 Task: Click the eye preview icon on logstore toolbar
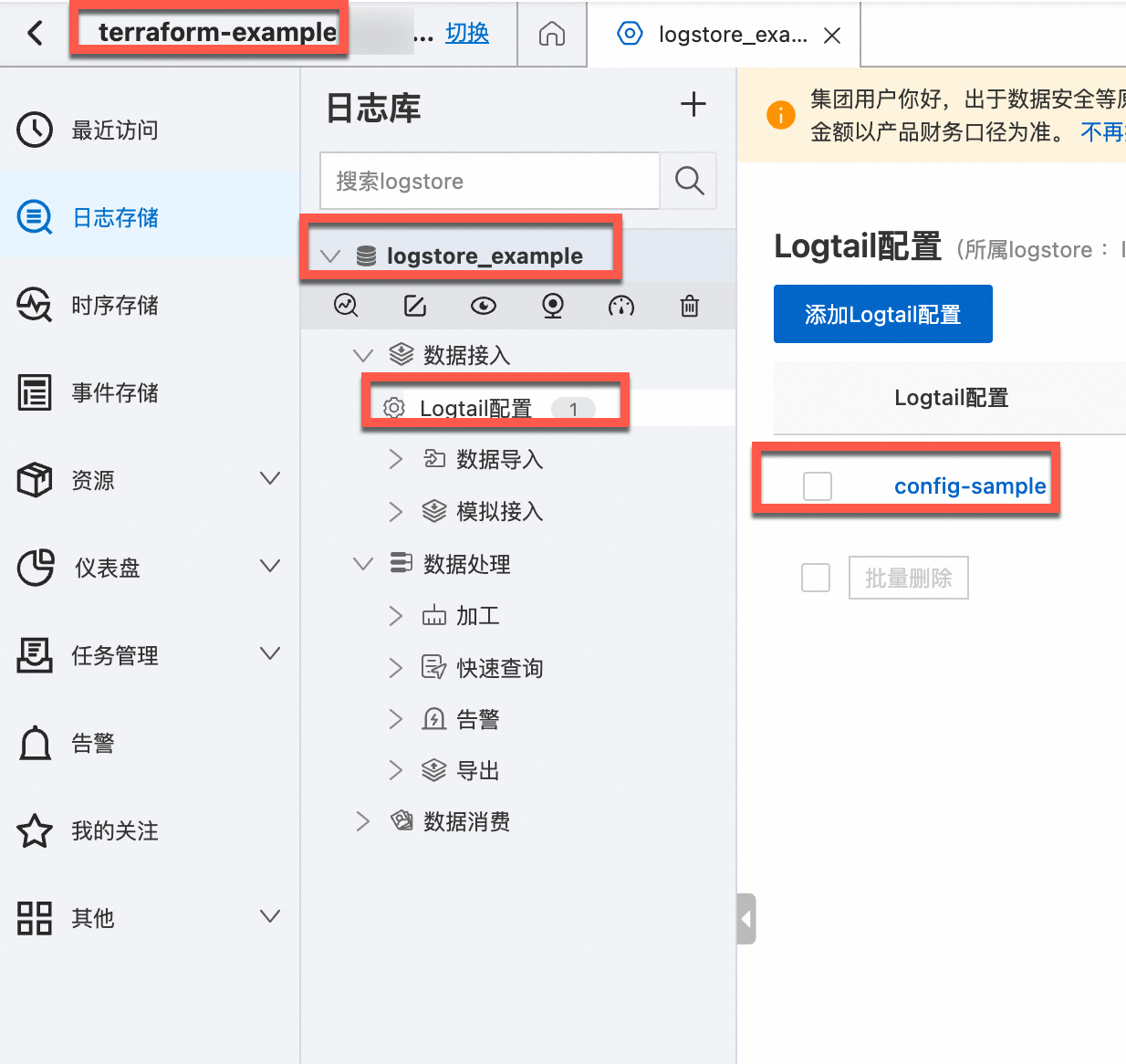pyautogui.click(x=483, y=306)
